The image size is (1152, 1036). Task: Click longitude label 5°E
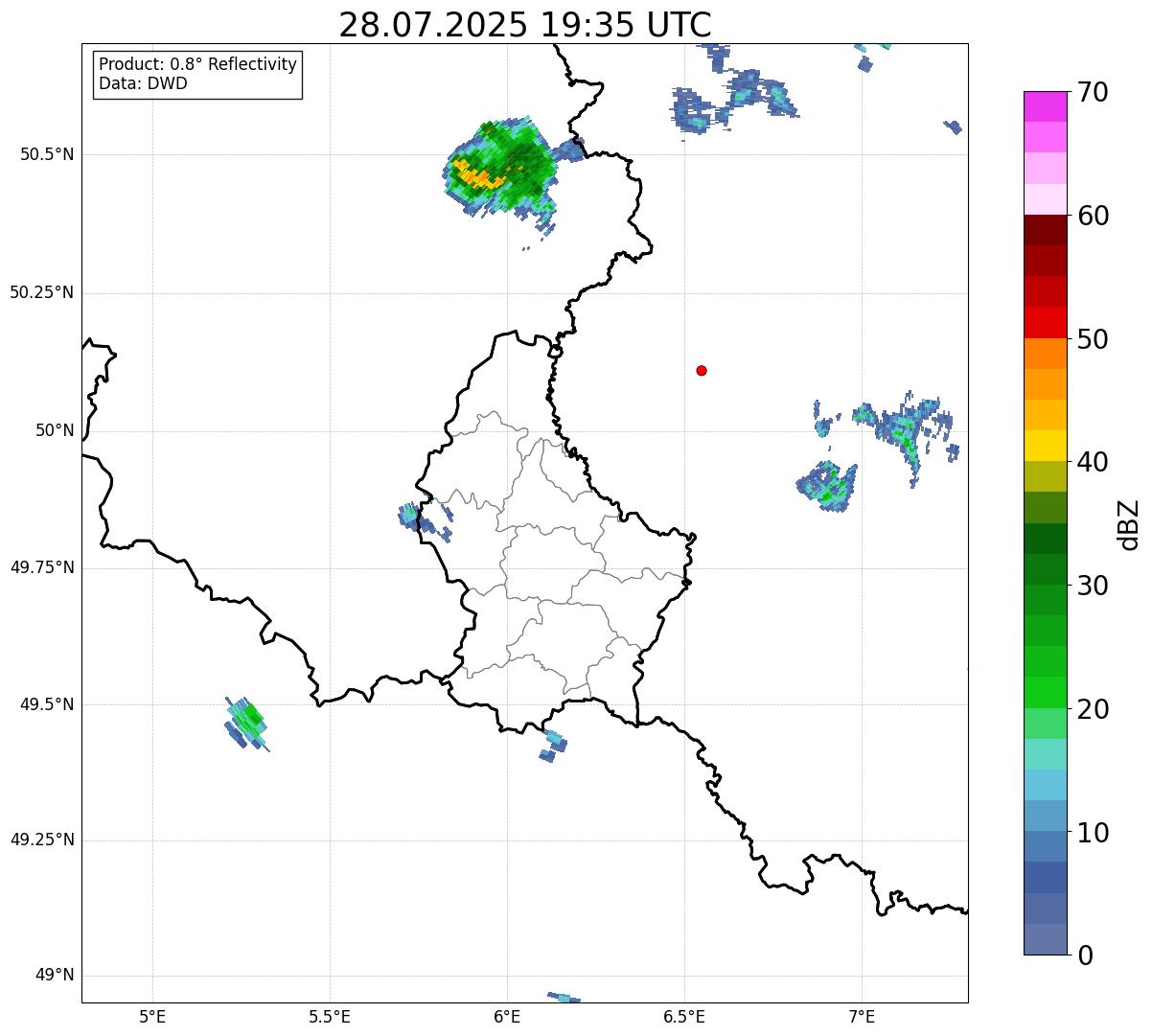point(152,1016)
